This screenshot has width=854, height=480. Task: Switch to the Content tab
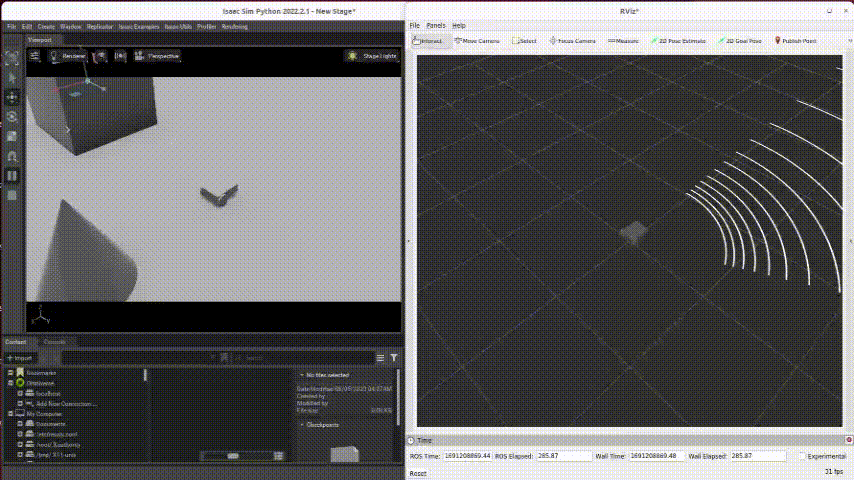click(16, 342)
